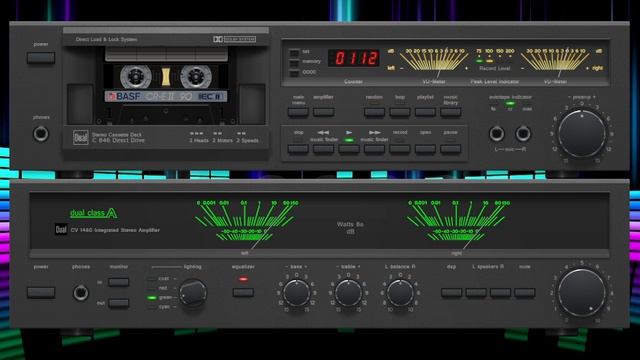Click the amplifier right green power meter
The height and width of the screenshot is (360, 640).
[458, 223]
